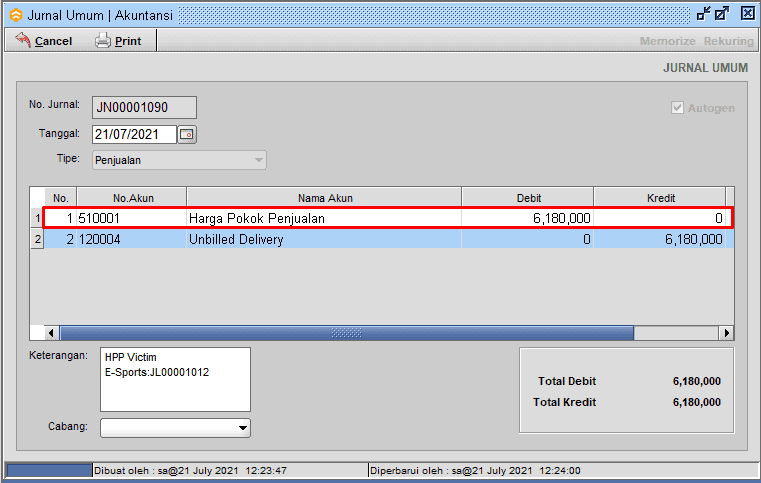The height and width of the screenshot is (483, 761).
Task: Click the Print printer icon
Action: (103, 40)
